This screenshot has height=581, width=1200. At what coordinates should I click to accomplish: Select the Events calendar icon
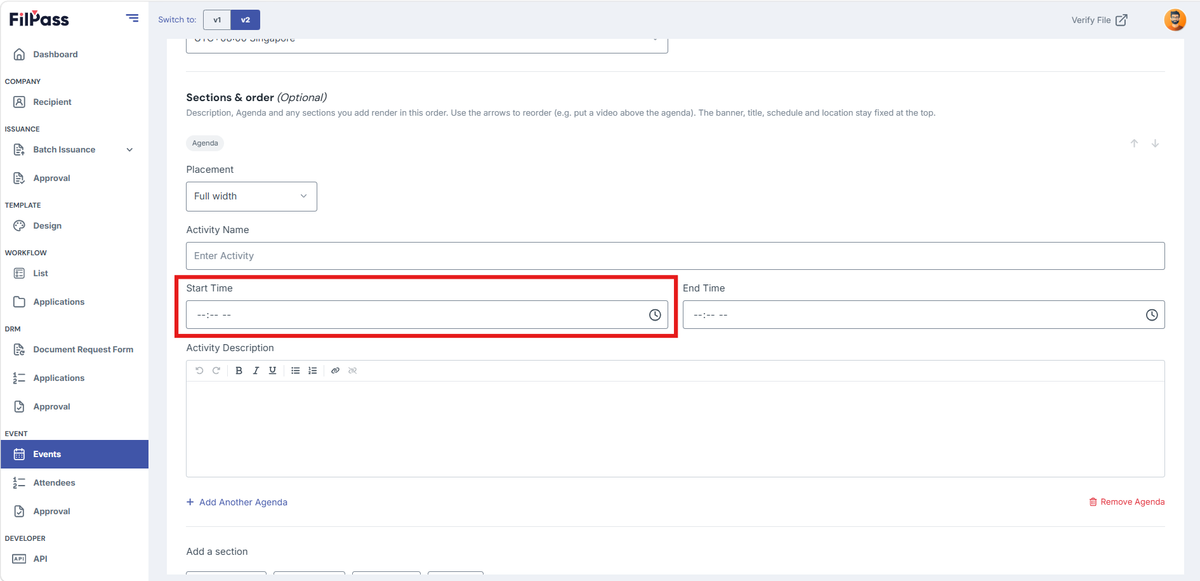coord(19,454)
